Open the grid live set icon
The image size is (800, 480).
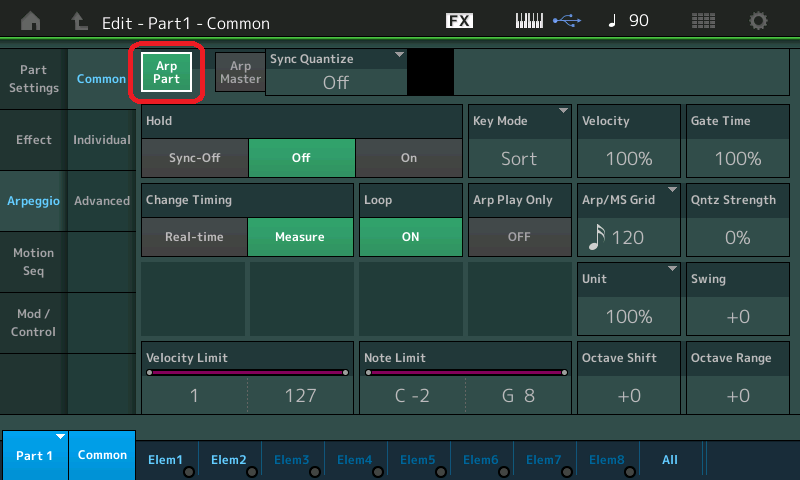point(703,21)
